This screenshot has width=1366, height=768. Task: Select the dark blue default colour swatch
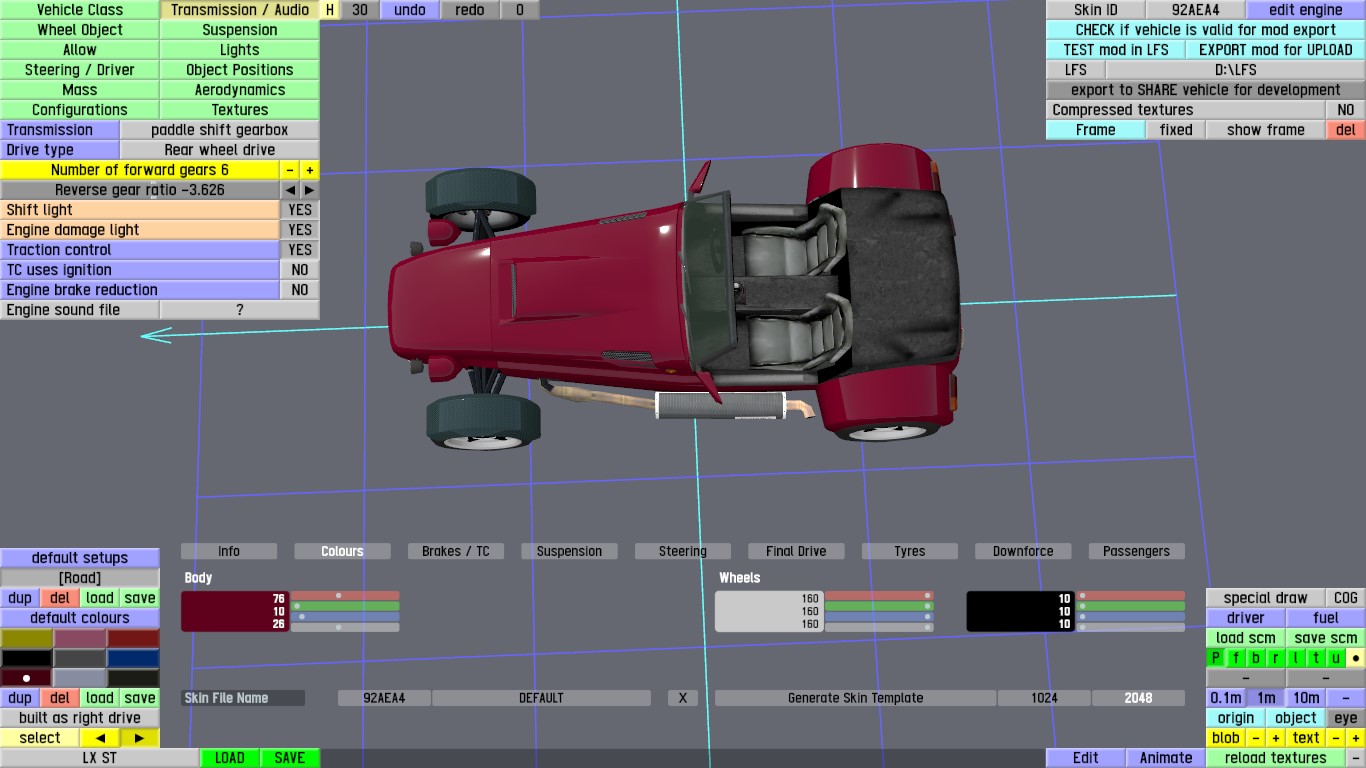click(133, 658)
